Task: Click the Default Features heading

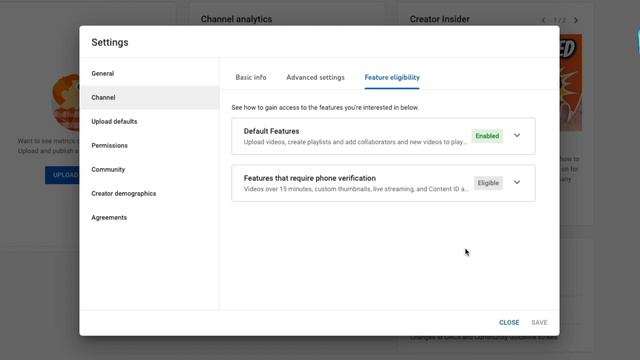Action: click(271, 131)
